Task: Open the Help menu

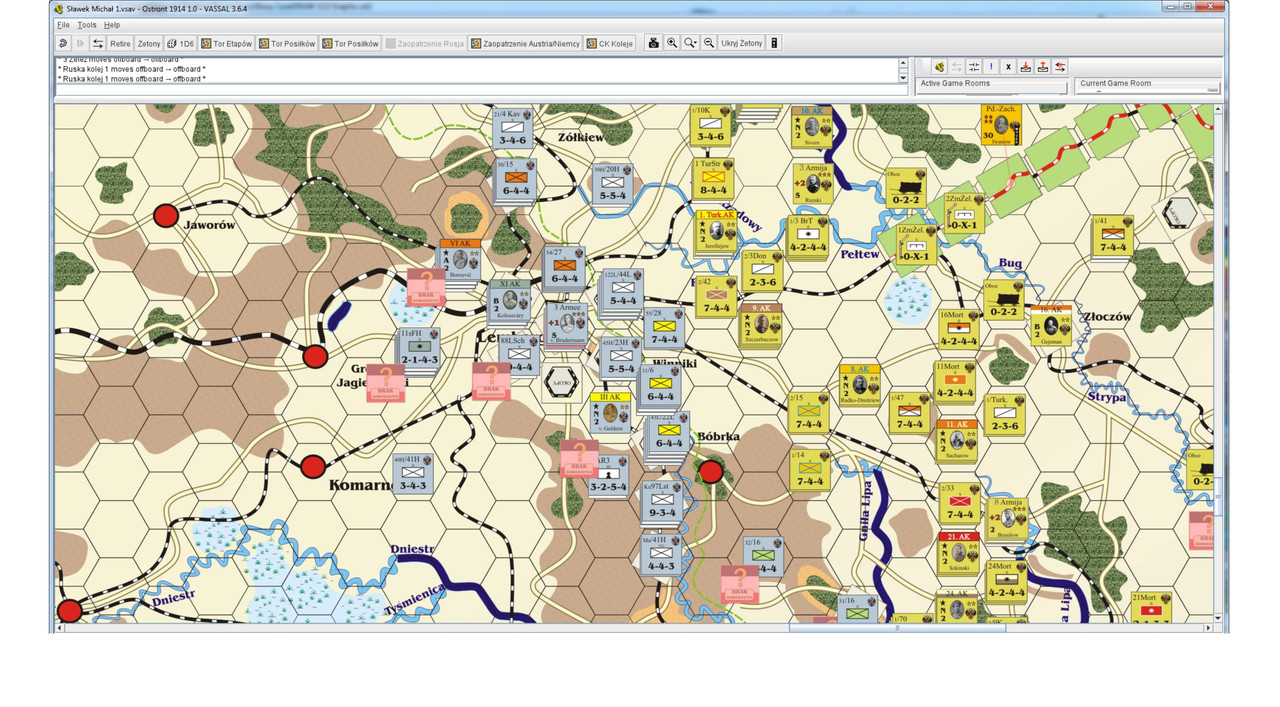Action: [x=112, y=24]
